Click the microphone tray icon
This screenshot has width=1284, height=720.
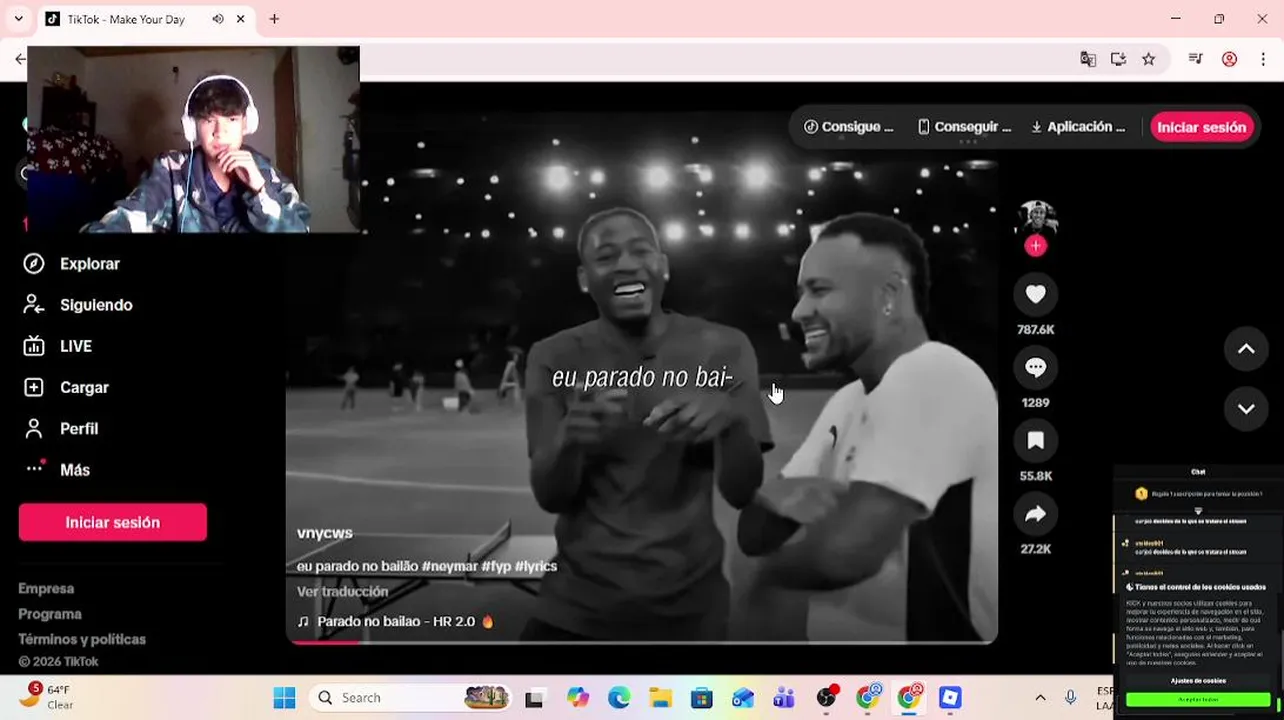pyautogui.click(x=1070, y=698)
